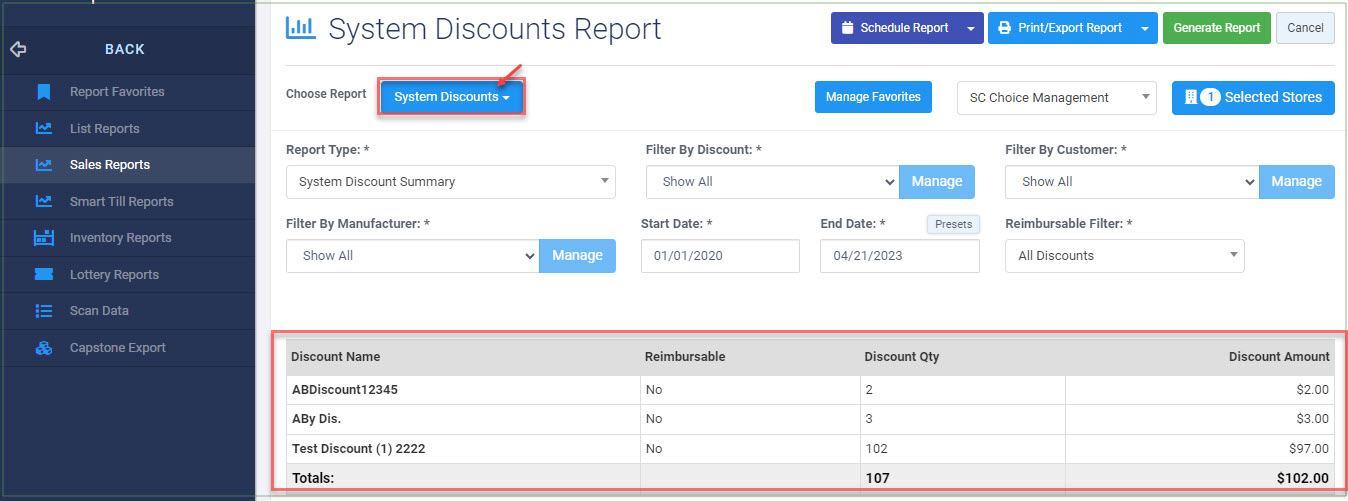Screen dimensions: 1348x501
Task: Open the System Discounts report chooser
Action: tap(452, 97)
